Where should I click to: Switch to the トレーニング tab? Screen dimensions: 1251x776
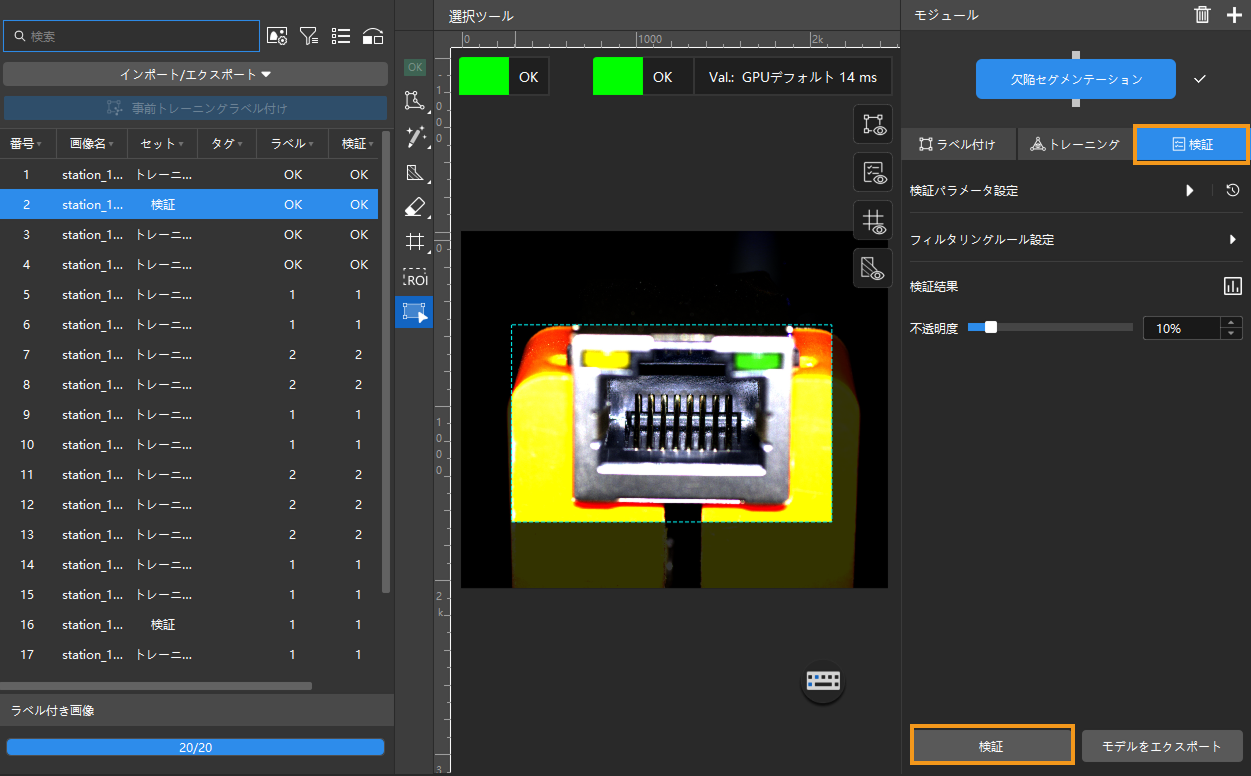(x=1075, y=144)
